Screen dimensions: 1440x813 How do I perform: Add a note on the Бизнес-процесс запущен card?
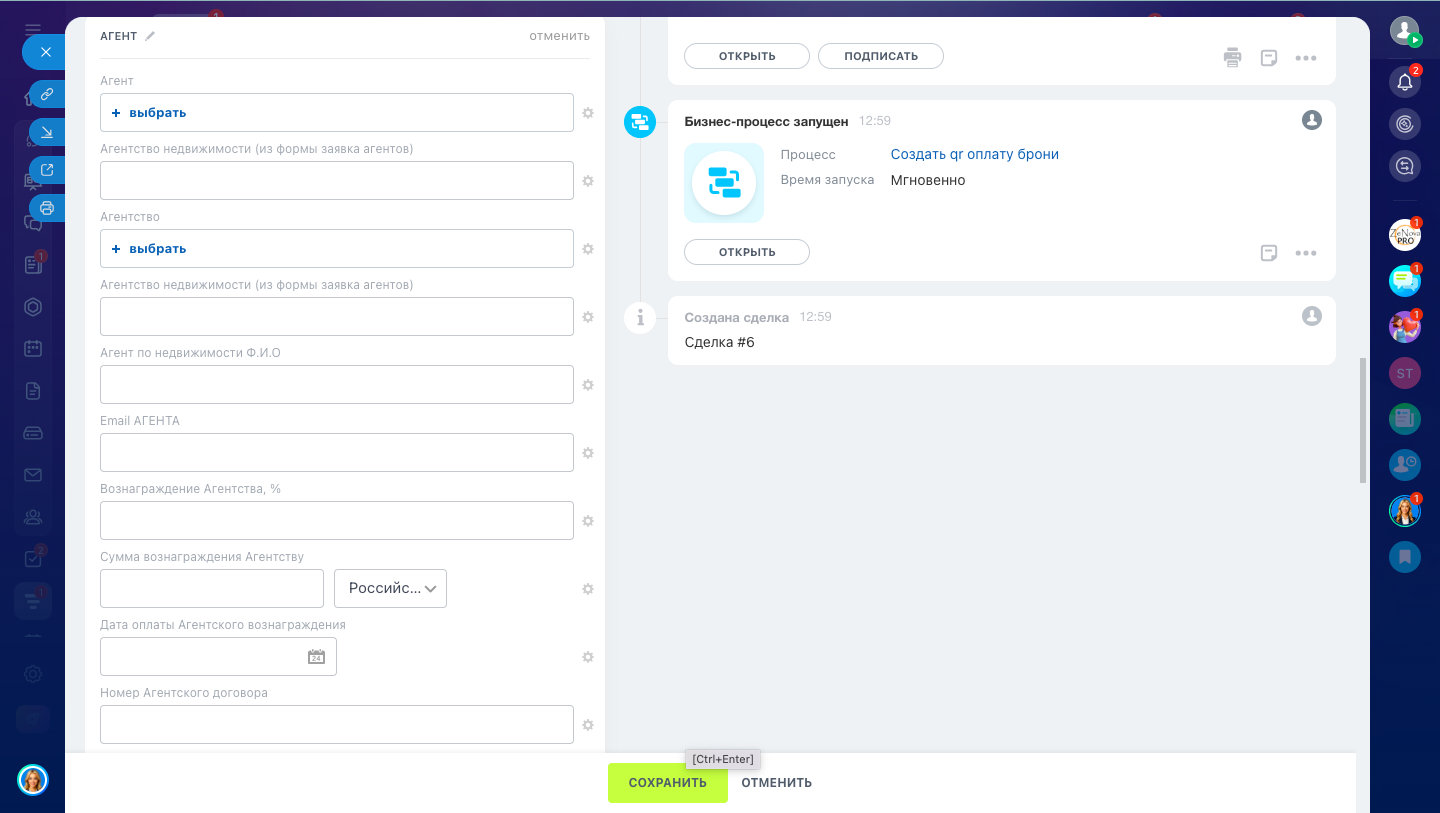click(1269, 253)
